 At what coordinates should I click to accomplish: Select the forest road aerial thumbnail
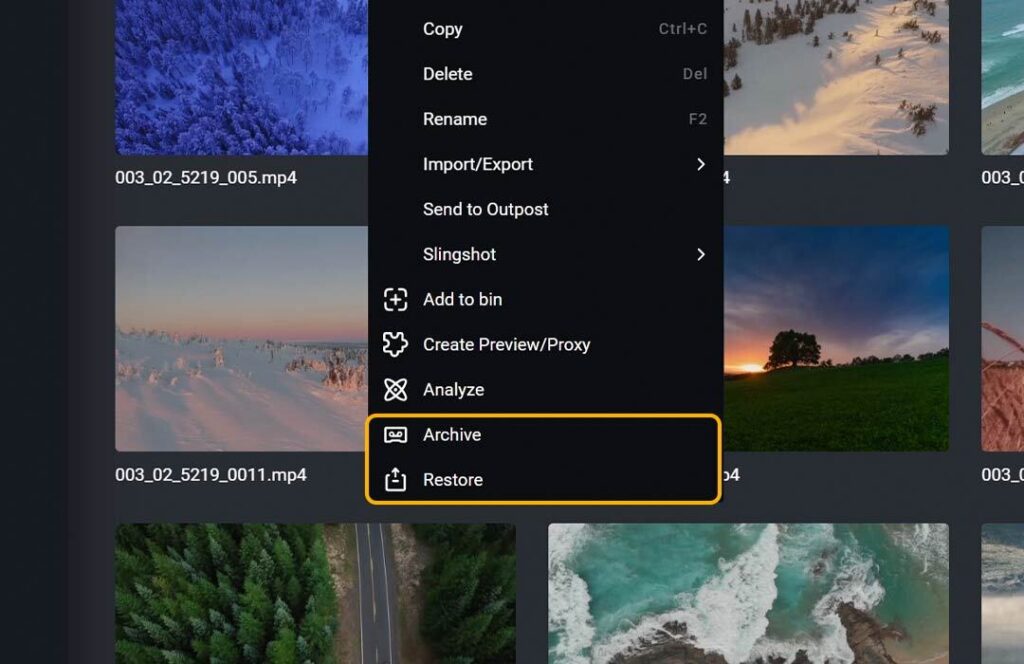tap(315, 593)
